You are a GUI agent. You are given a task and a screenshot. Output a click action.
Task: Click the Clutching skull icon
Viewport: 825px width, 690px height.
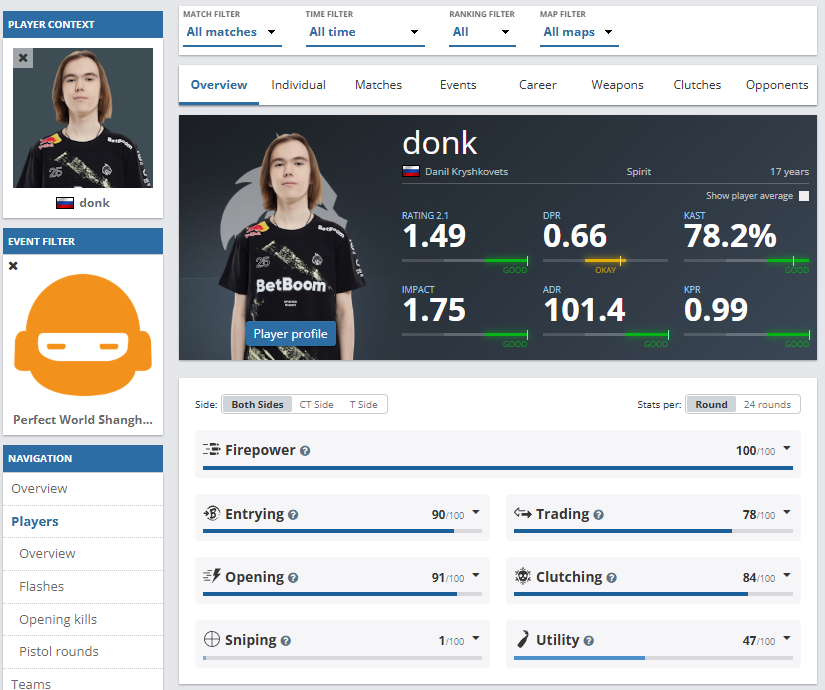pos(522,576)
